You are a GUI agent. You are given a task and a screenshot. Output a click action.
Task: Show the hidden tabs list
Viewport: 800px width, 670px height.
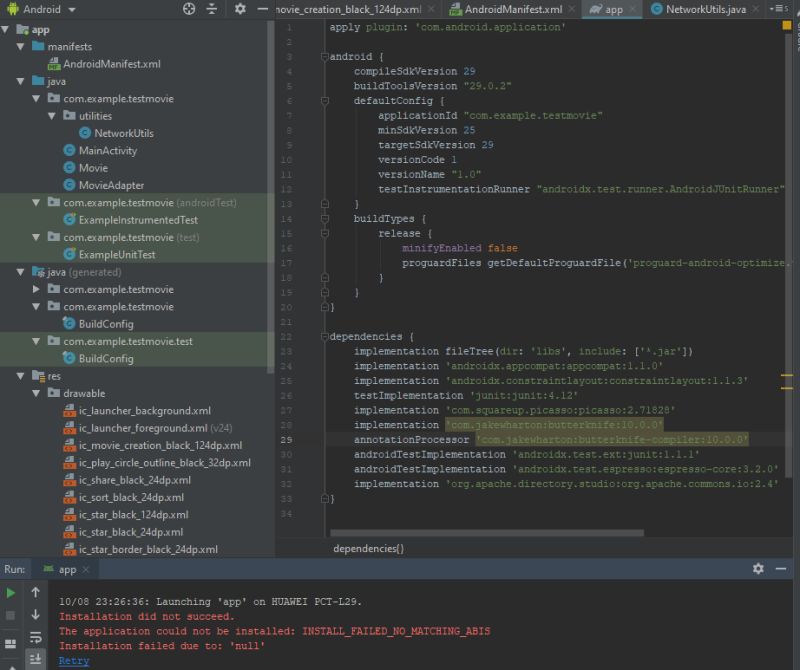click(779, 9)
